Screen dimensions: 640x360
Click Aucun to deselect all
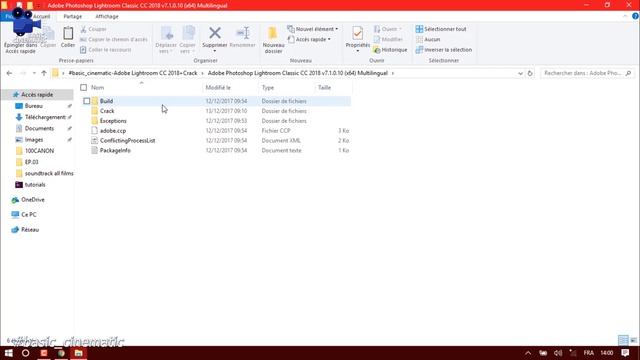[x=428, y=40]
